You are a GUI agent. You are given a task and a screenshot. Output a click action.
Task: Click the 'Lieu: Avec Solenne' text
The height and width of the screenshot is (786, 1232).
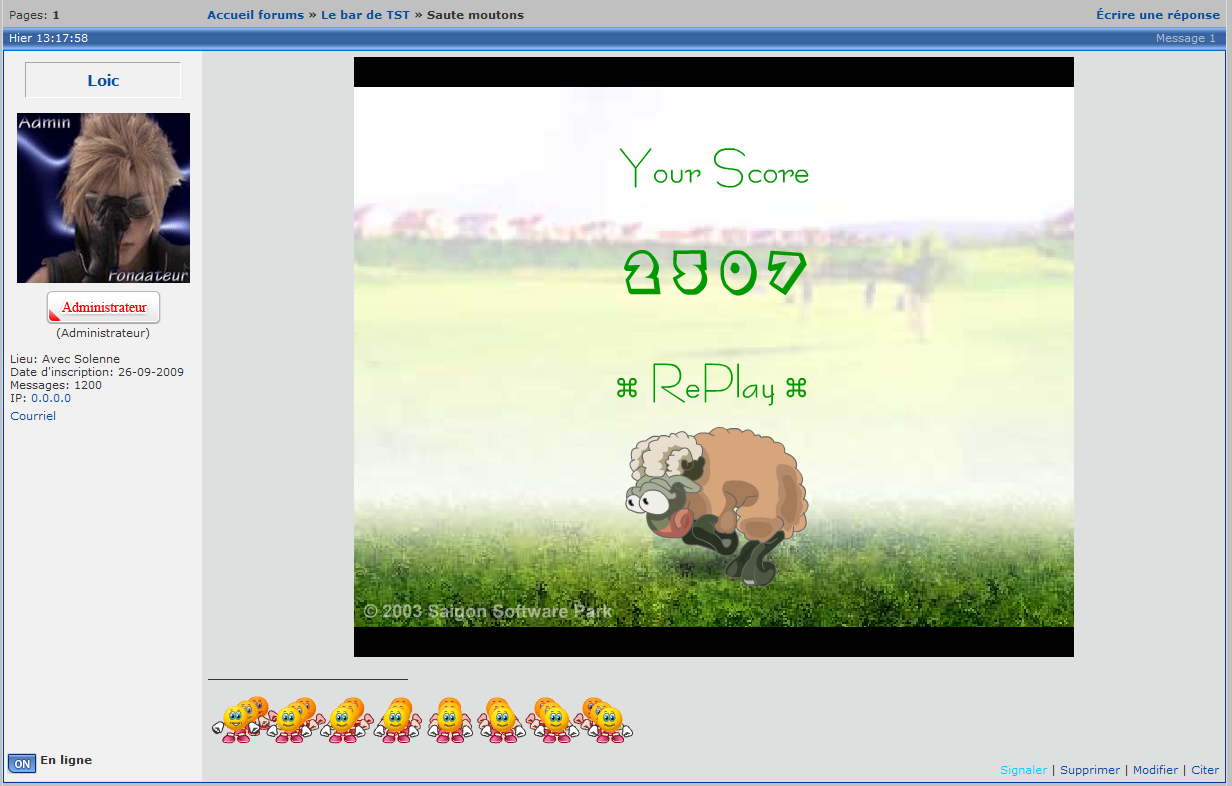point(65,359)
